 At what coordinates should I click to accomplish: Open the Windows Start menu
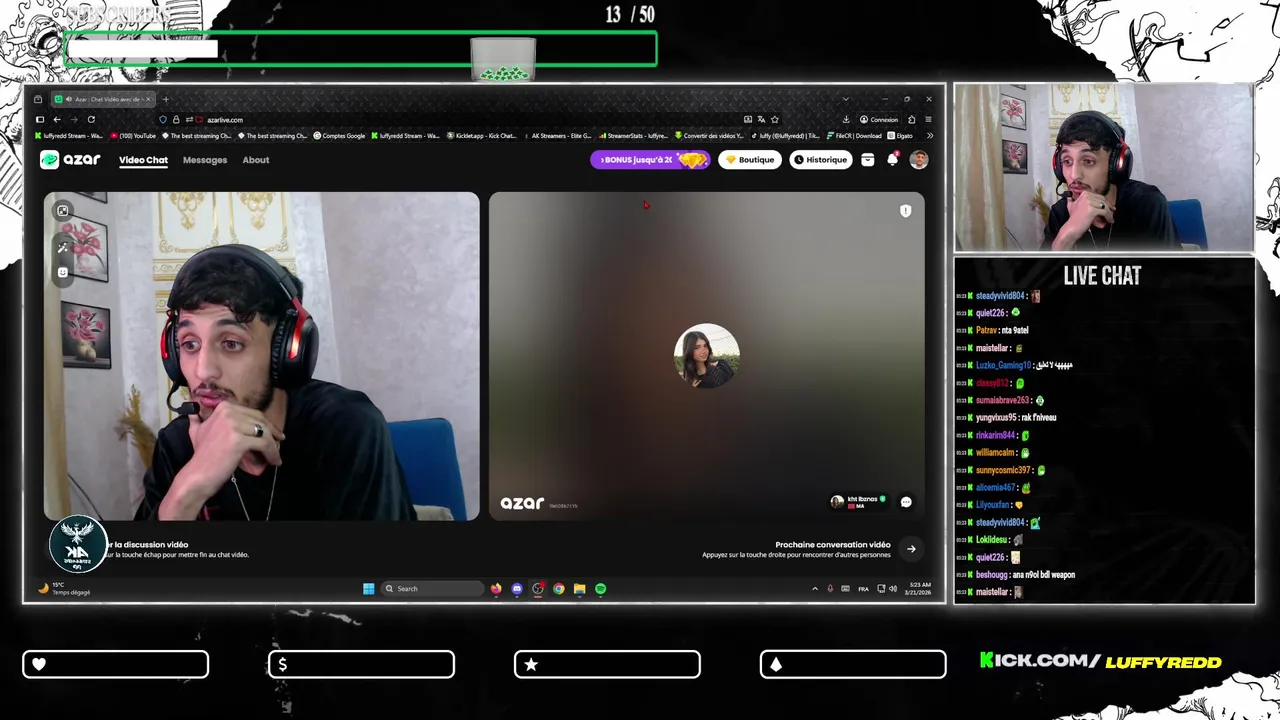pyautogui.click(x=368, y=589)
